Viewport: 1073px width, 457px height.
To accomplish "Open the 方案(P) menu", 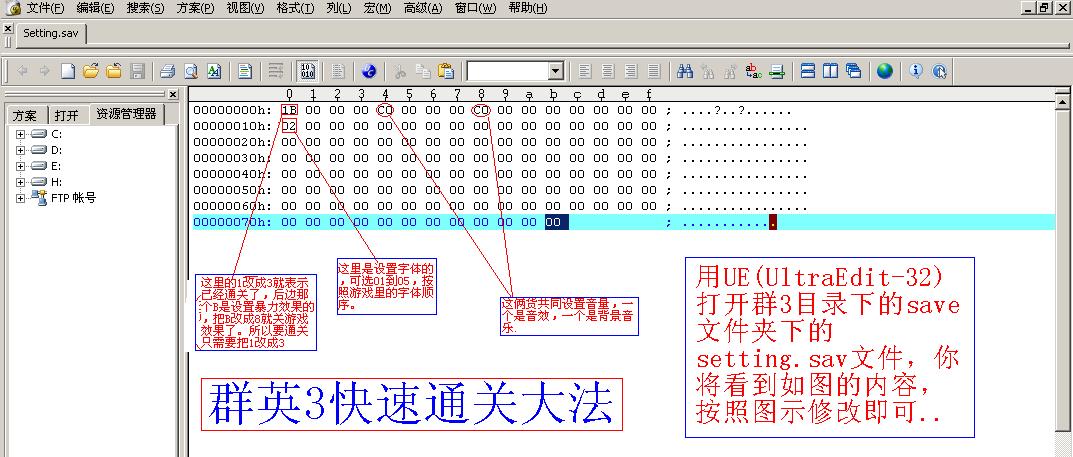I will (195, 8).
